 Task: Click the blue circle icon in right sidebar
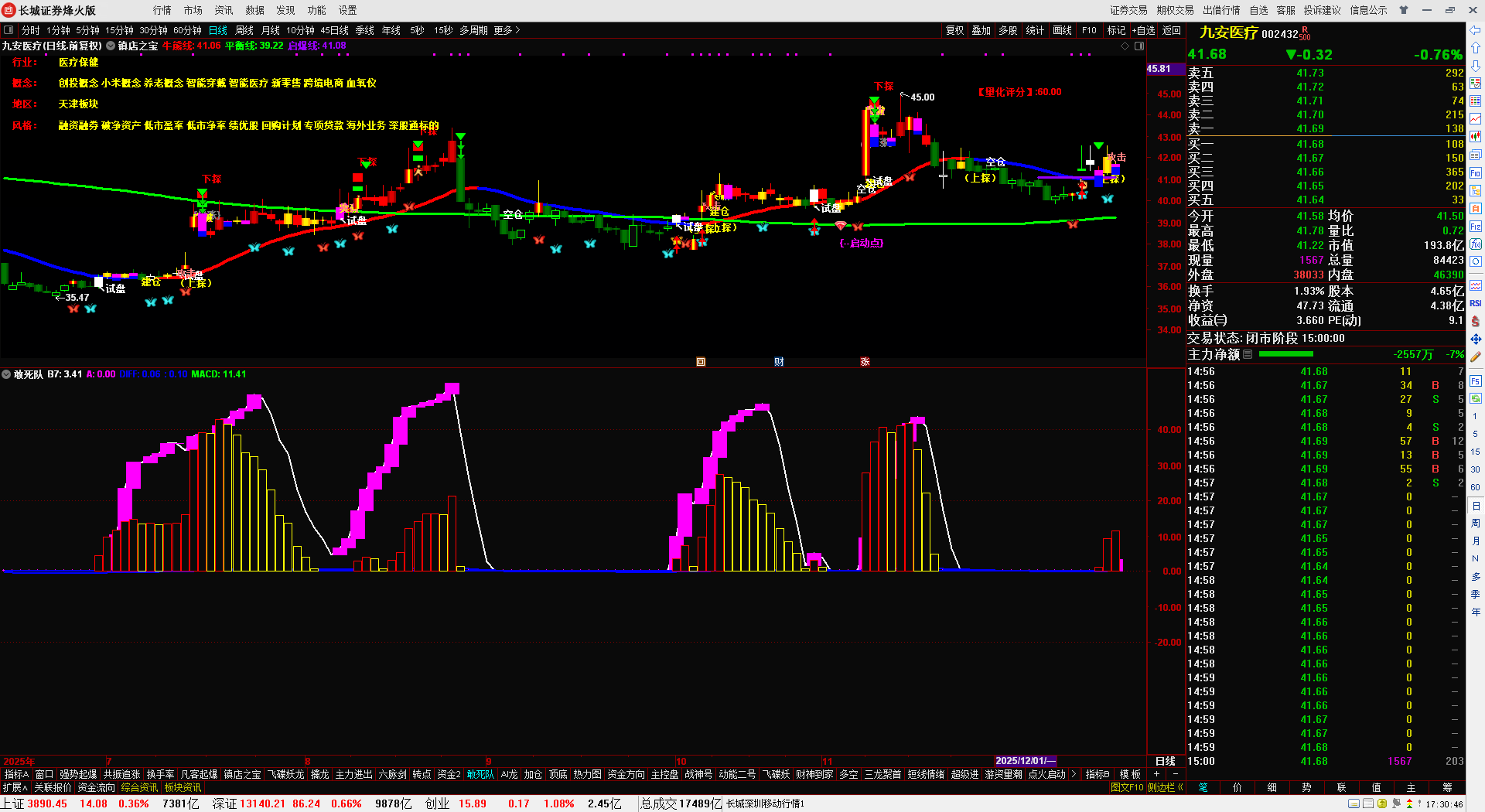[x=1476, y=262]
